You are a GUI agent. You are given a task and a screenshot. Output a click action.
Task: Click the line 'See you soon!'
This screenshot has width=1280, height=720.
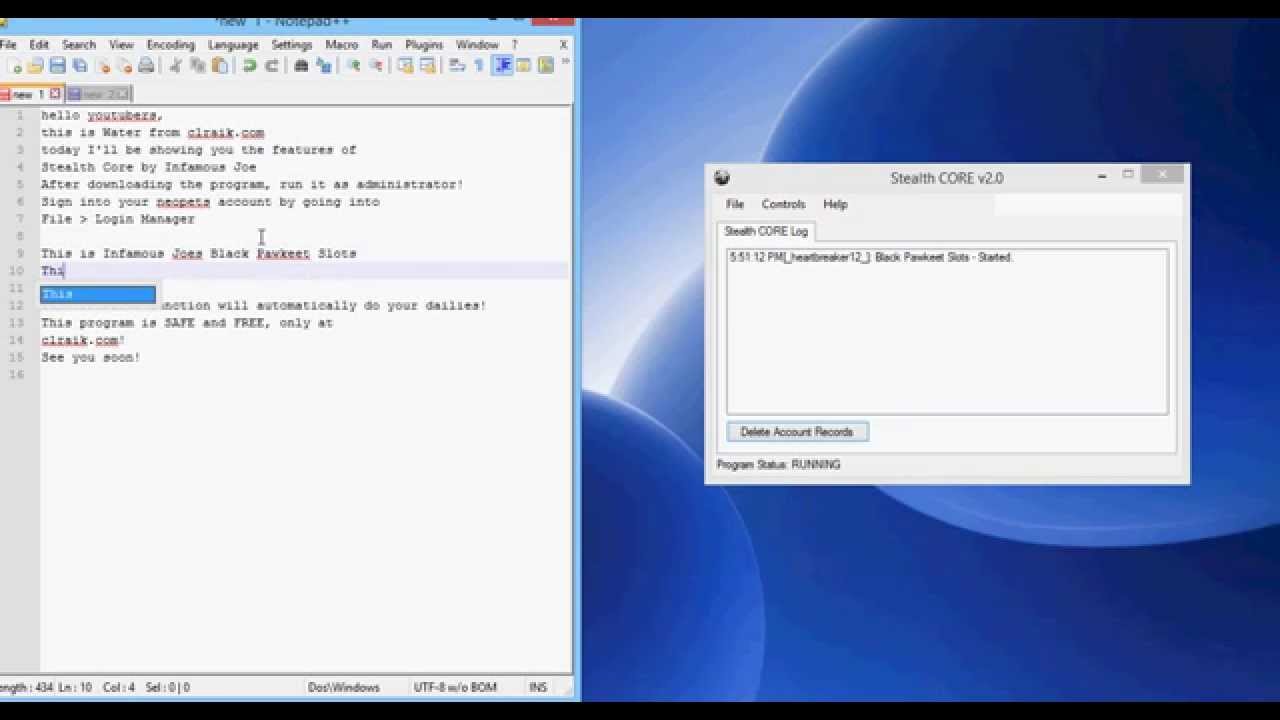click(91, 357)
